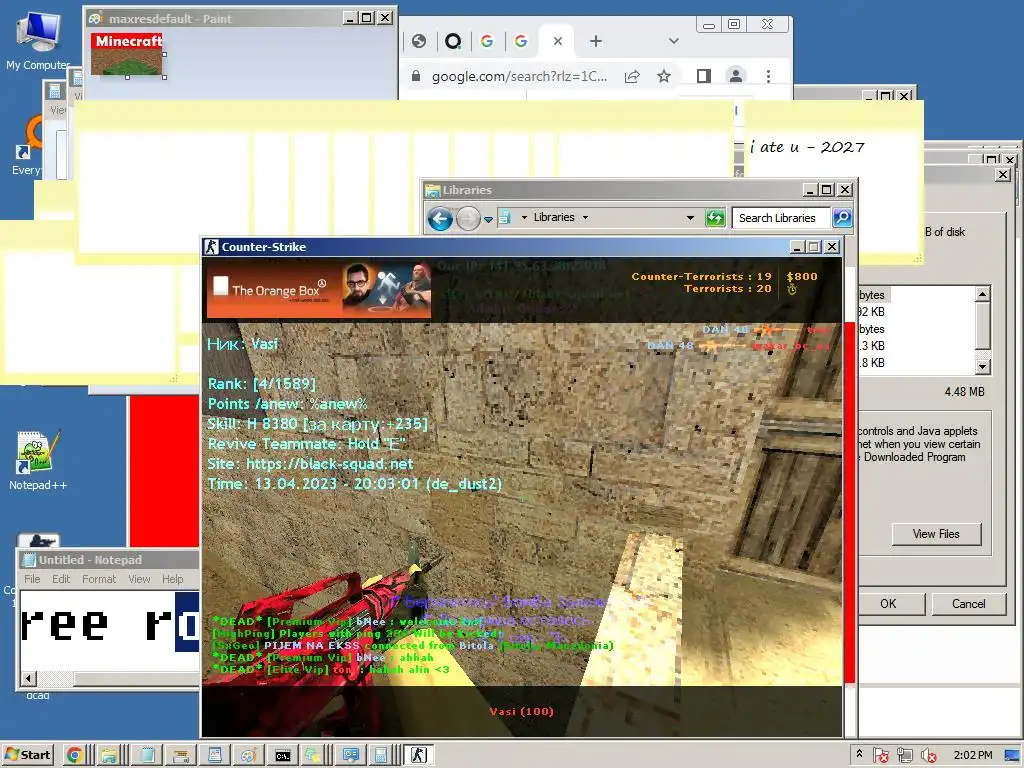Click the Rank: [4/1589] line

pos(262,384)
